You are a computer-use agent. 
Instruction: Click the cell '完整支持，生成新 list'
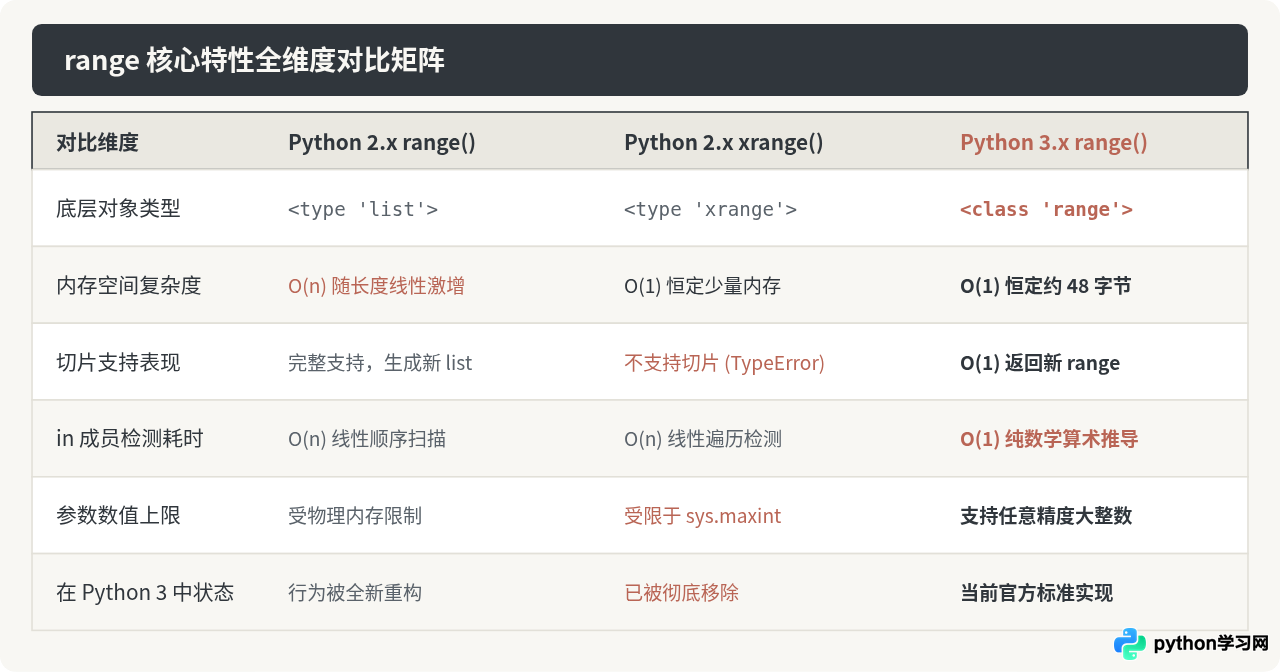point(380,363)
